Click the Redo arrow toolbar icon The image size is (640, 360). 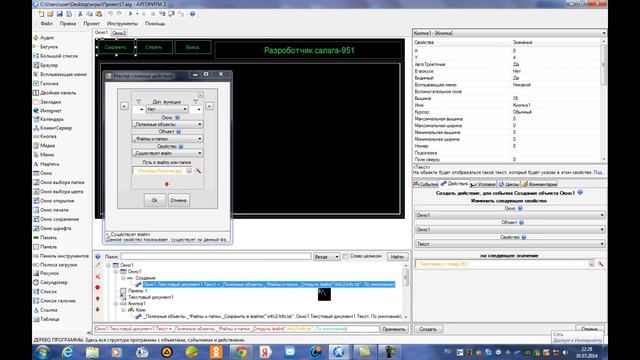pos(119,14)
